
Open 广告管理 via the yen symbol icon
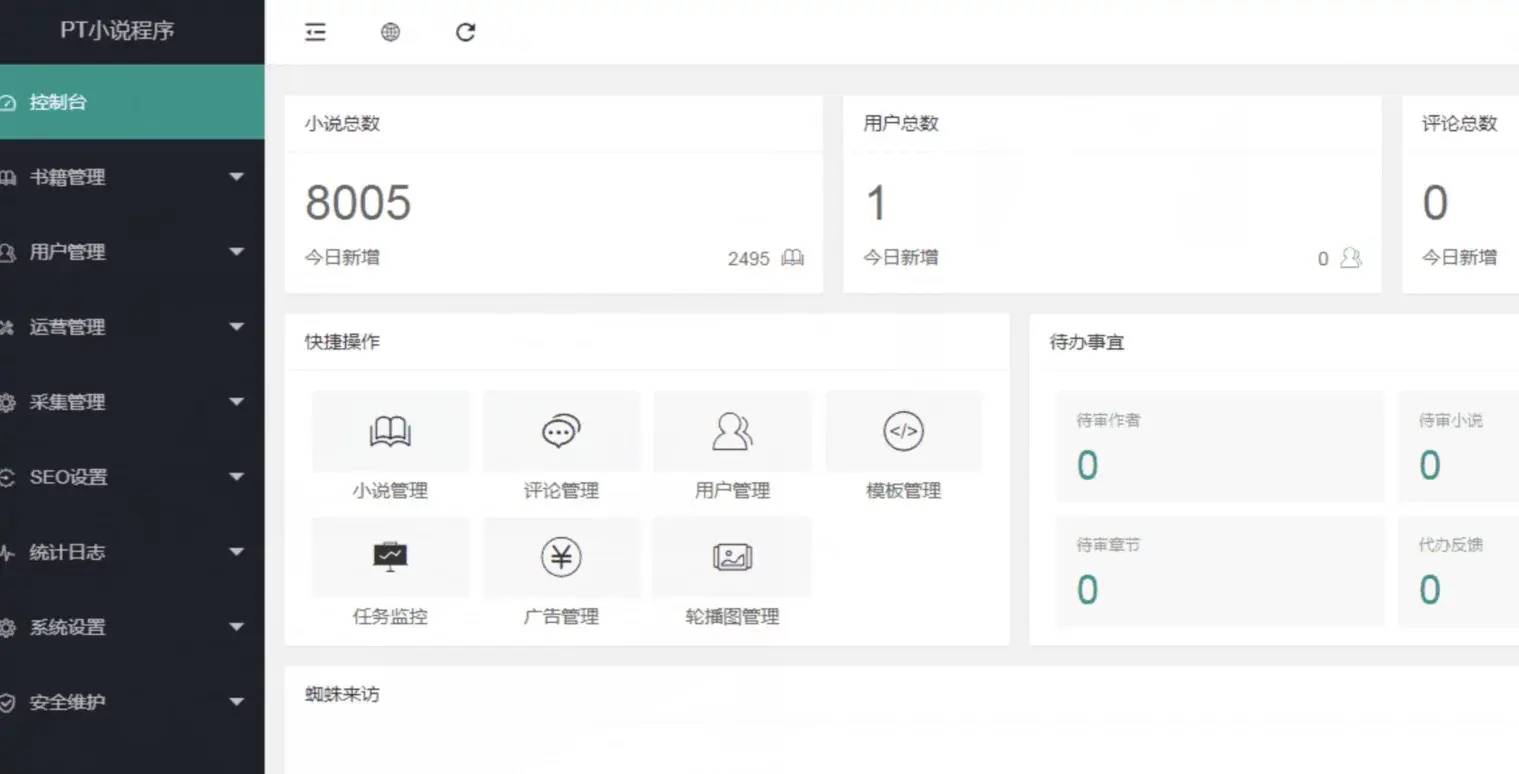(561, 558)
